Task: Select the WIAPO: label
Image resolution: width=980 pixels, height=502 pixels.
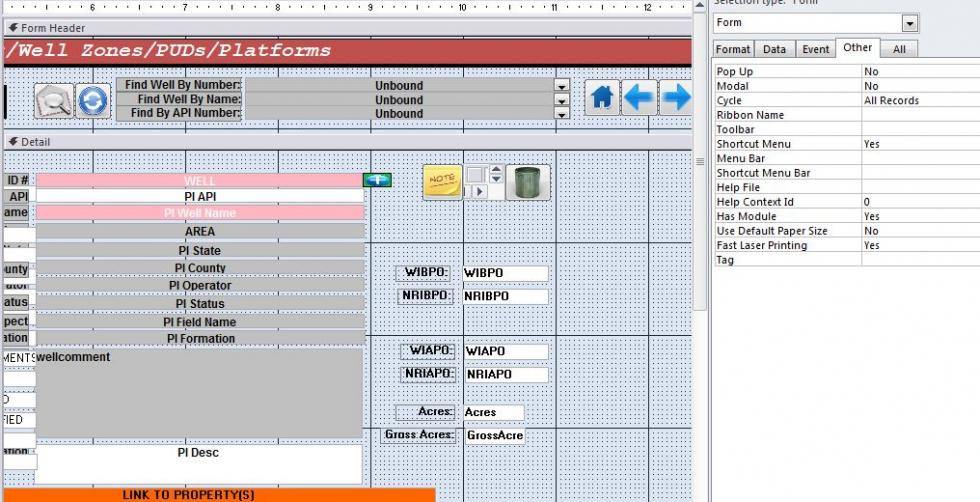Action: point(428,351)
